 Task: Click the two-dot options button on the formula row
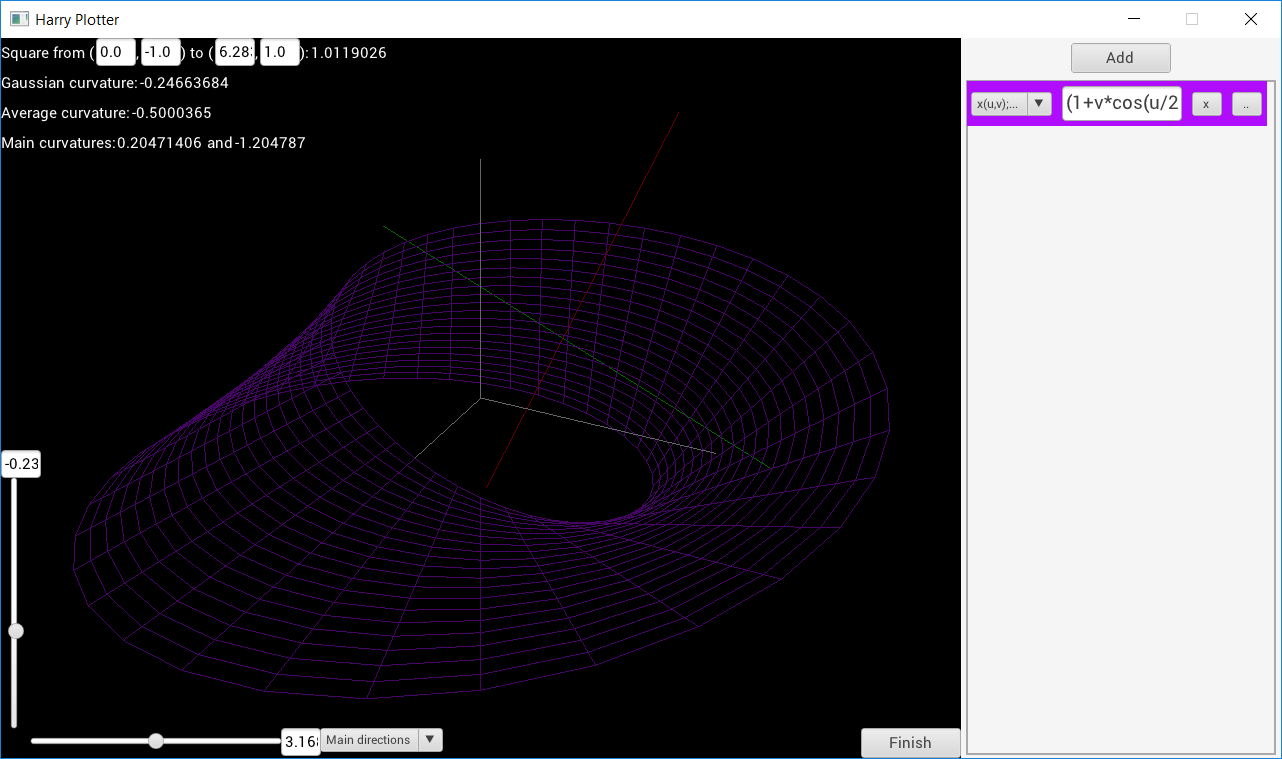click(1246, 104)
